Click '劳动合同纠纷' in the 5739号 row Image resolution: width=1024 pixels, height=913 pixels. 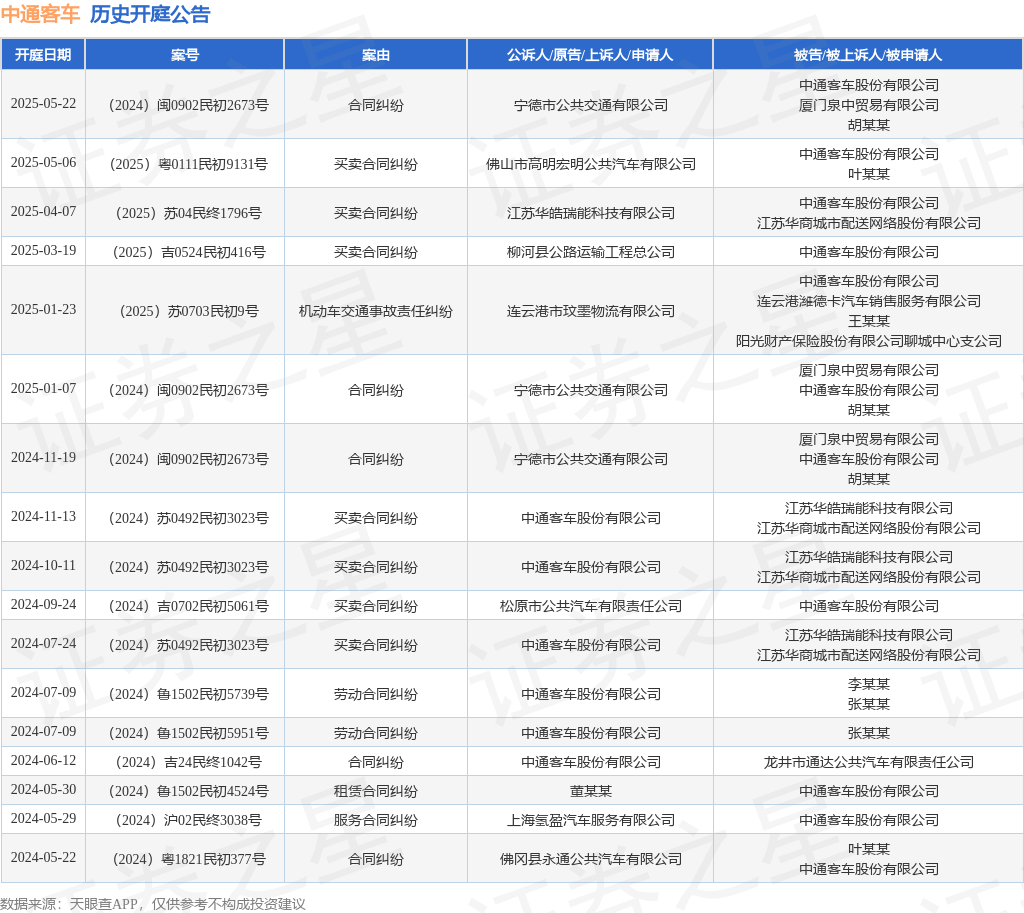click(x=376, y=694)
